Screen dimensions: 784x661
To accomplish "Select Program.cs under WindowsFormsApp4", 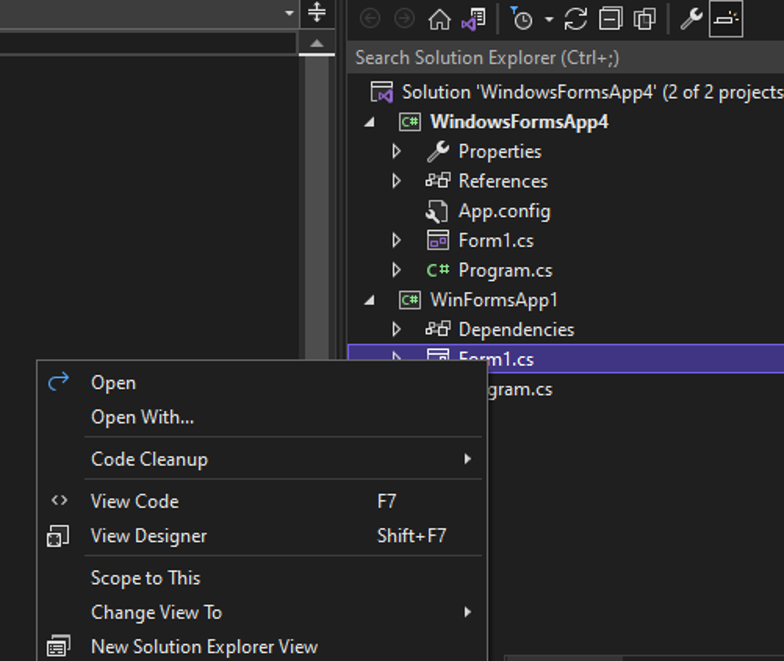I will (506, 270).
